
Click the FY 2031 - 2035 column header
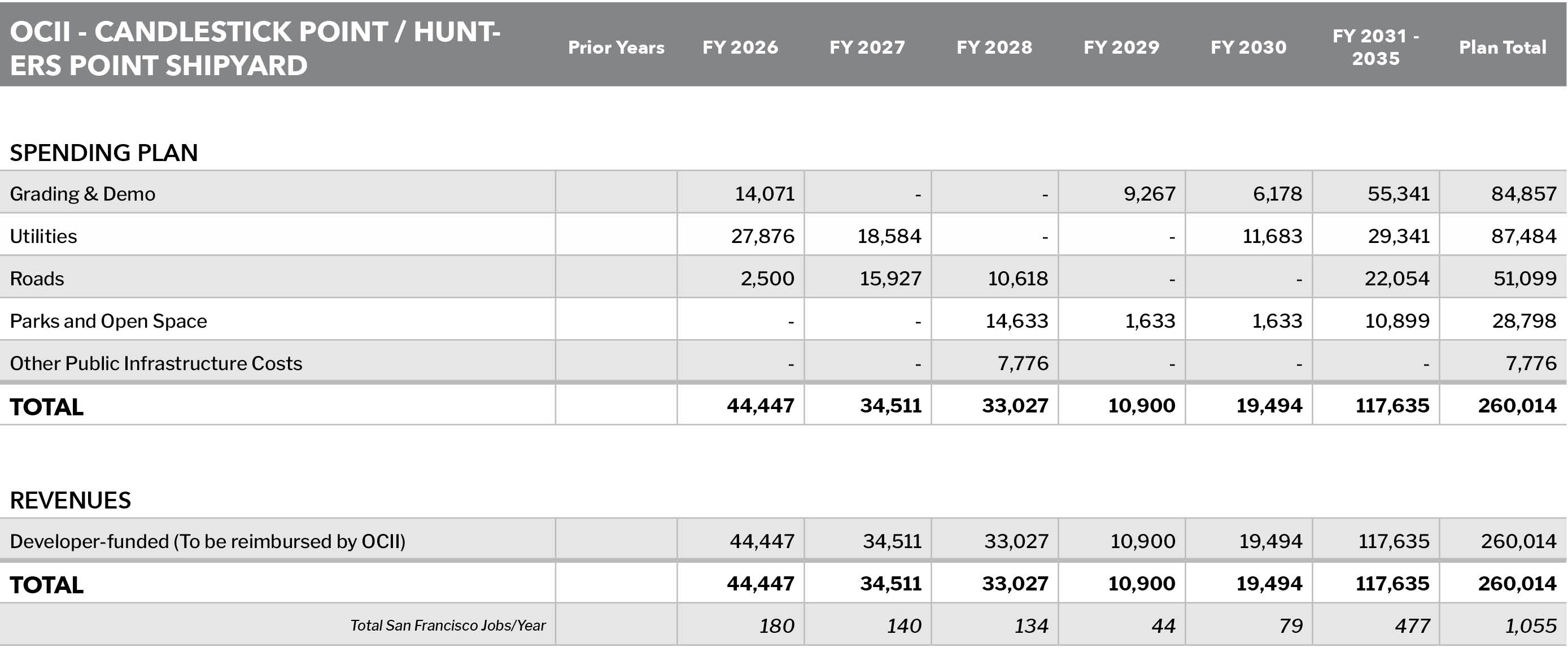point(1375,47)
